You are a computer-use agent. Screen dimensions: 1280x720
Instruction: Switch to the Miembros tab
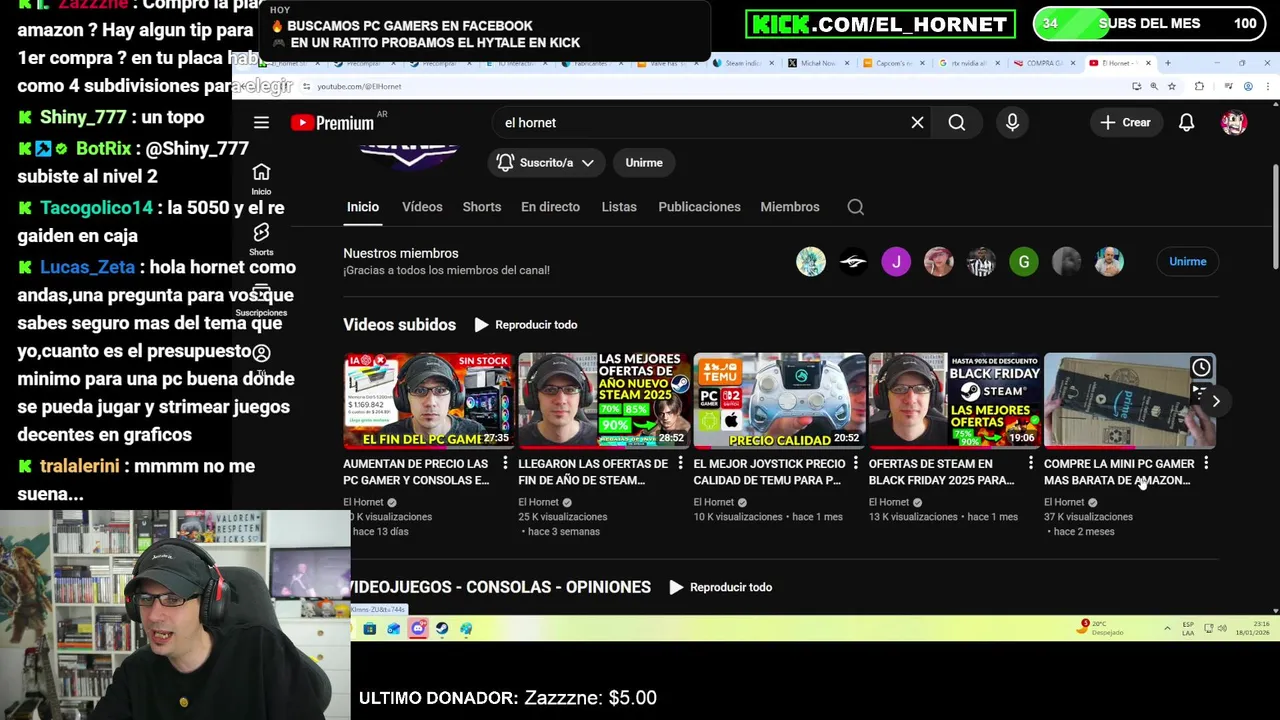pyautogui.click(x=790, y=207)
